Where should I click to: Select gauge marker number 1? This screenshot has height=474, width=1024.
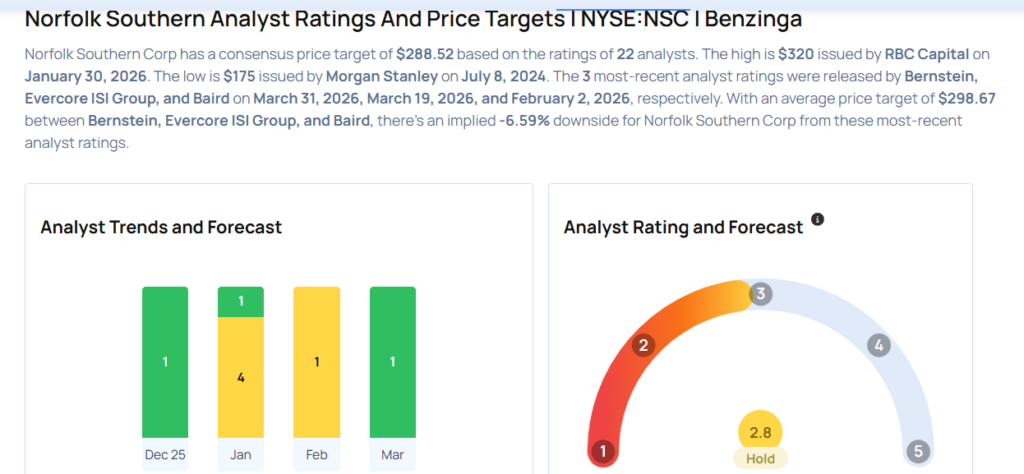point(602,451)
